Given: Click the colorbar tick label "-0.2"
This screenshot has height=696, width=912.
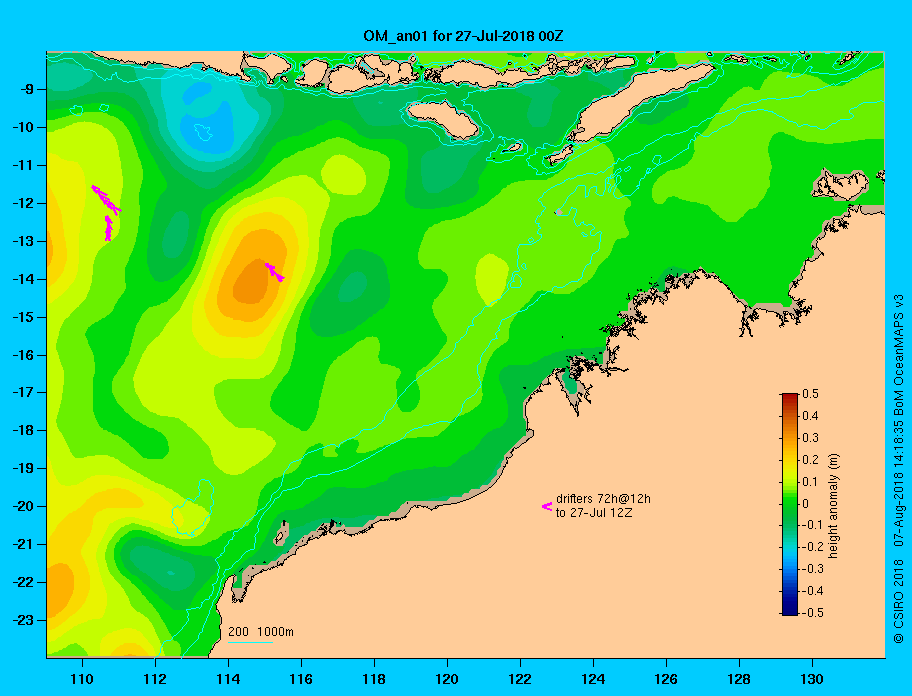Looking at the screenshot, I should tap(813, 547).
